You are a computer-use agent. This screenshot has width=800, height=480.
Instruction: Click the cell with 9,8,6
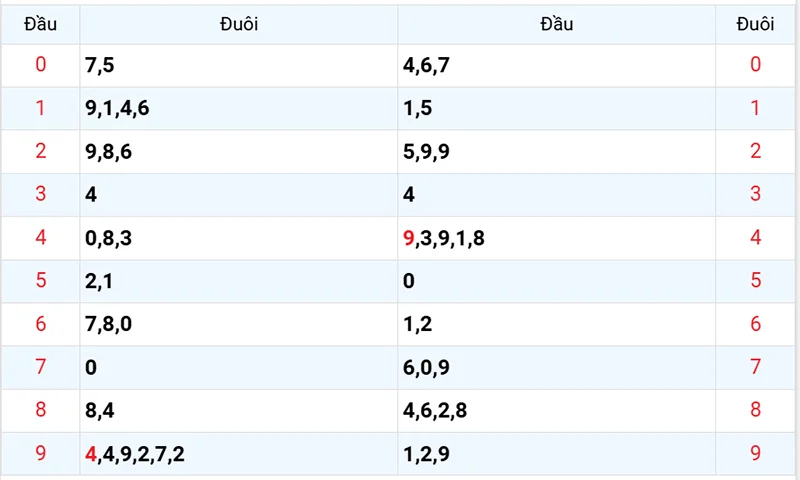pos(108,152)
